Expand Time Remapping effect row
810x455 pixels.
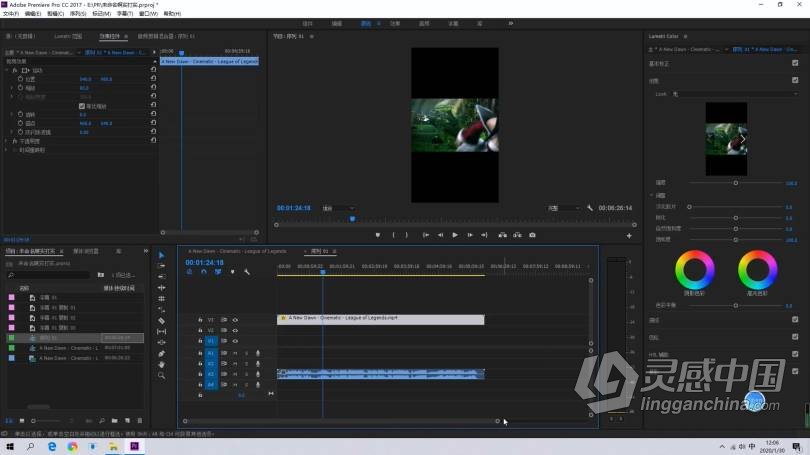(7, 150)
